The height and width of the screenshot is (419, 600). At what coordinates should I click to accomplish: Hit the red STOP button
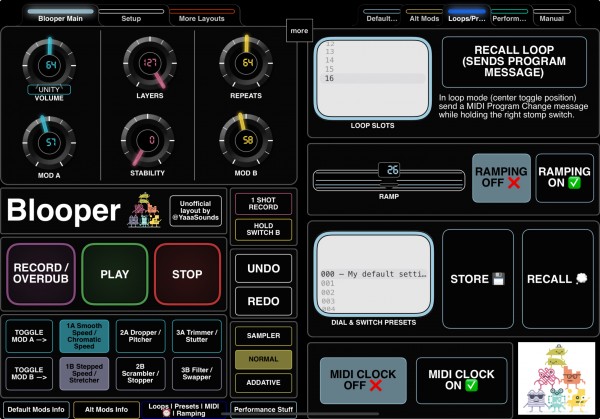coord(187,274)
